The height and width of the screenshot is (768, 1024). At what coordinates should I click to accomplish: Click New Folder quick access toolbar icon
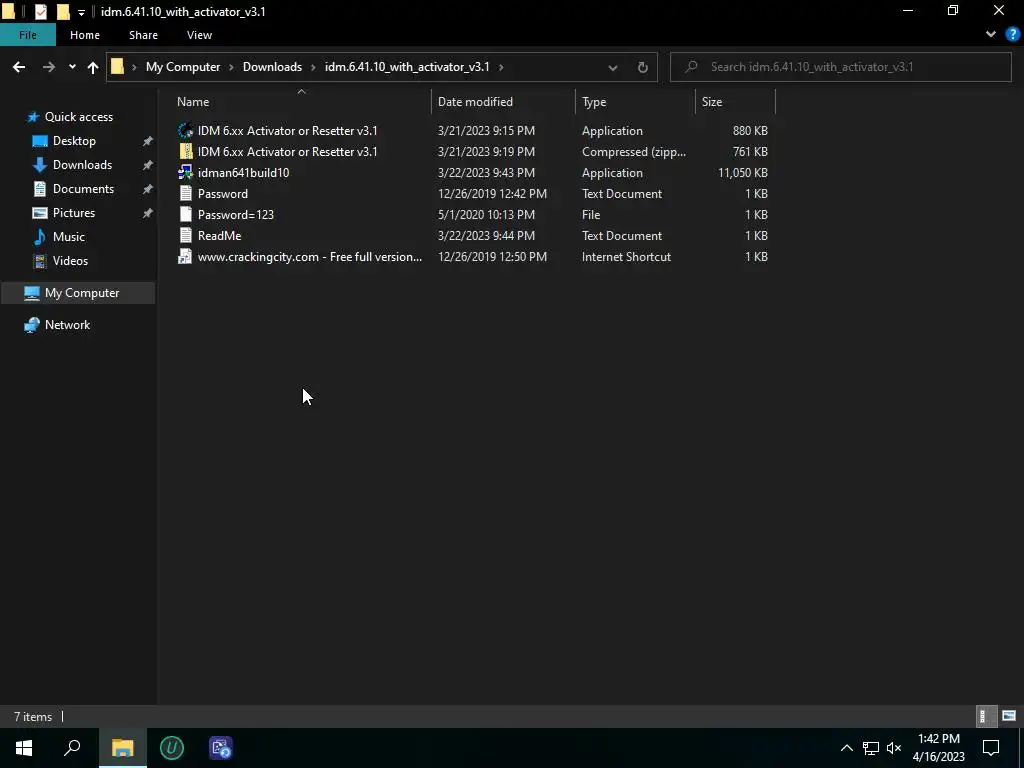(63, 12)
